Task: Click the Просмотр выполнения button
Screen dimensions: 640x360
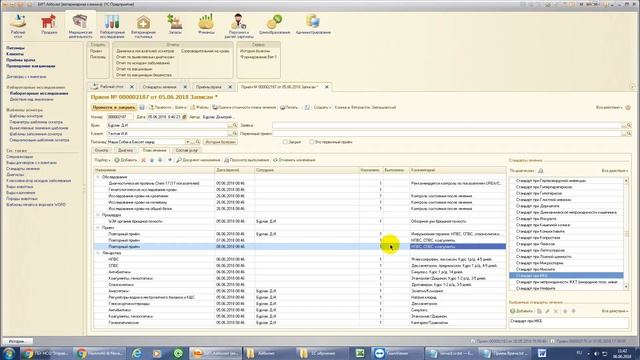Action: click(247, 160)
